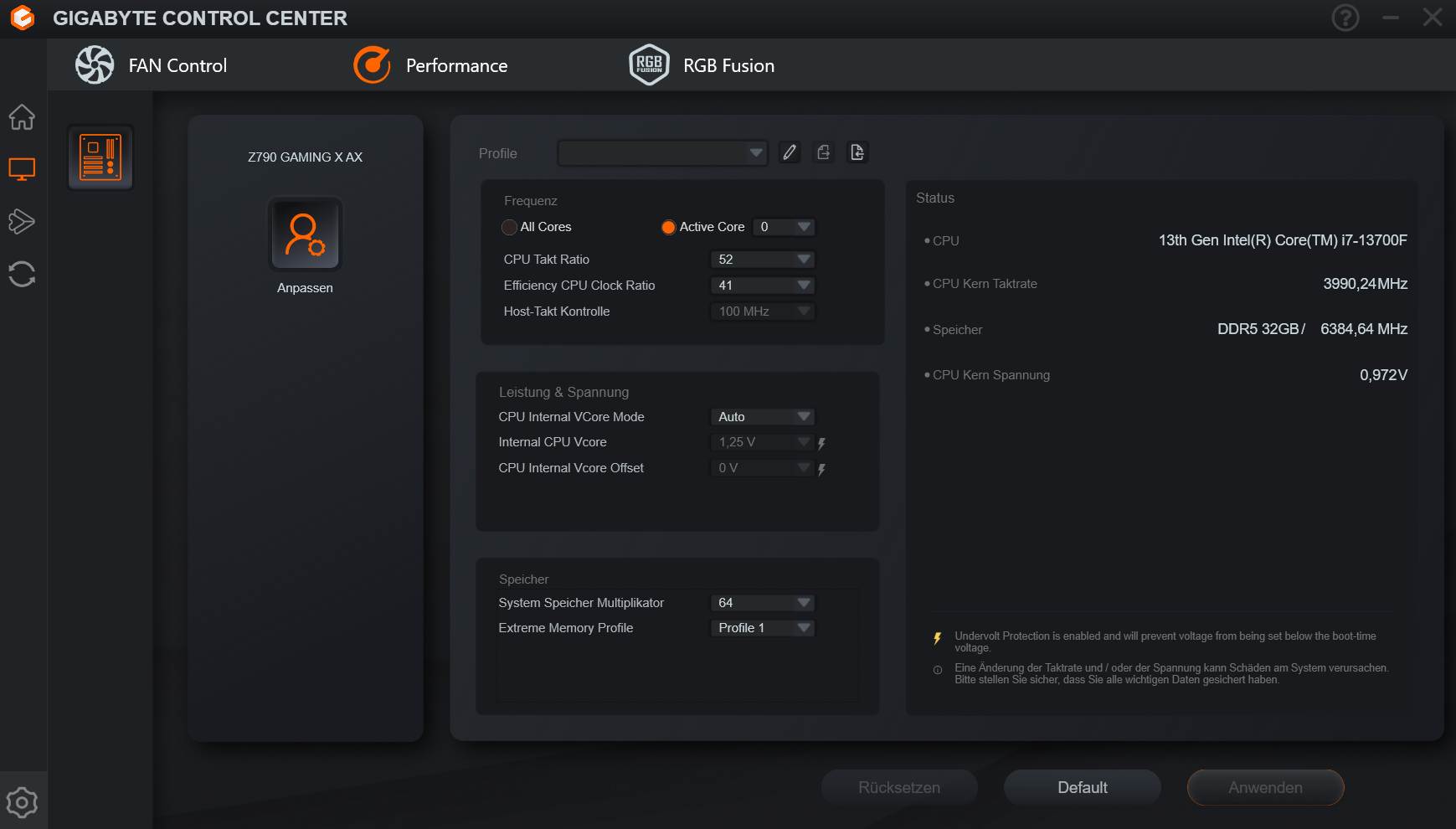
Task: Open Host-Takt Kontrolle dropdown
Action: (763, 312)
